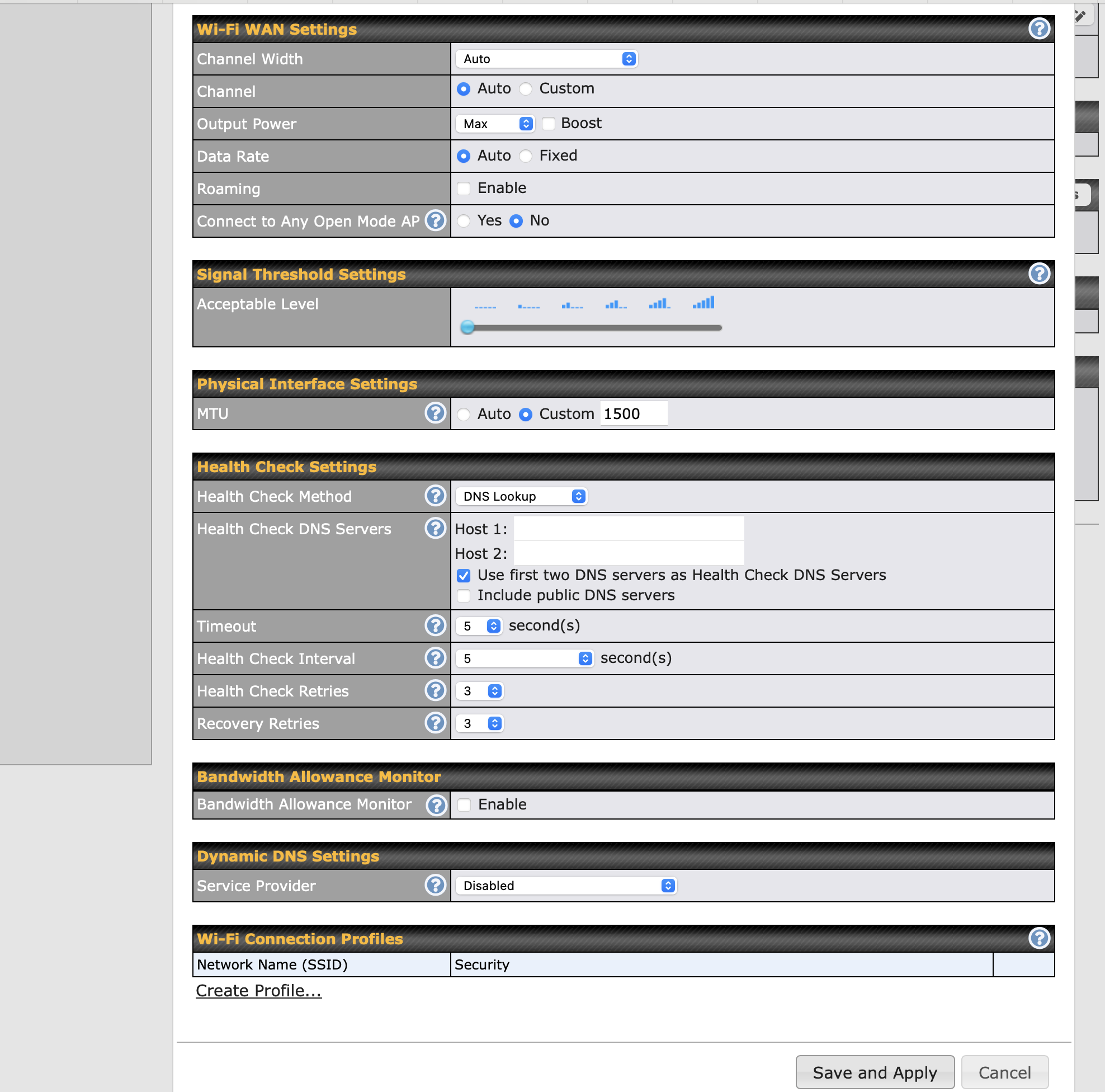Click help icon in Wi-Fi WAN Settings header
The width and height of the screenshot is (1105, 1092).
[1038, 29]
